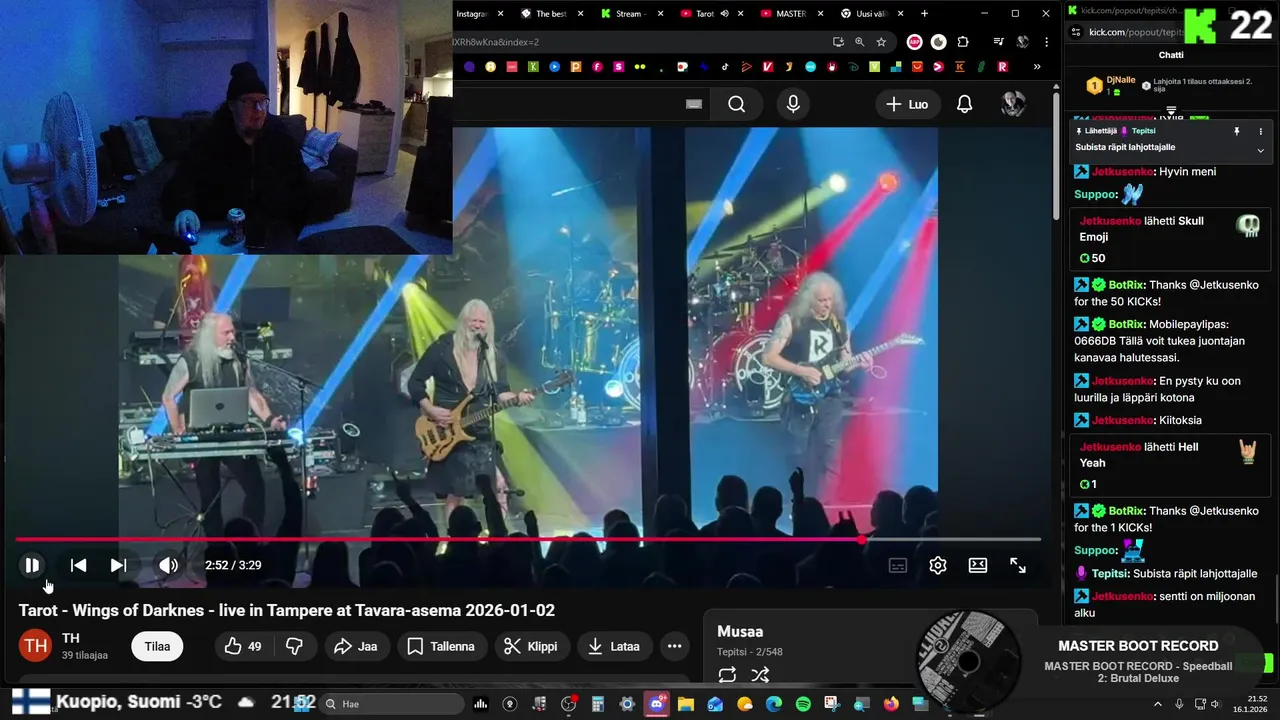The image size is (1280, 720).
Task: Skip to previous video in playlist
Action: (78, 565)
